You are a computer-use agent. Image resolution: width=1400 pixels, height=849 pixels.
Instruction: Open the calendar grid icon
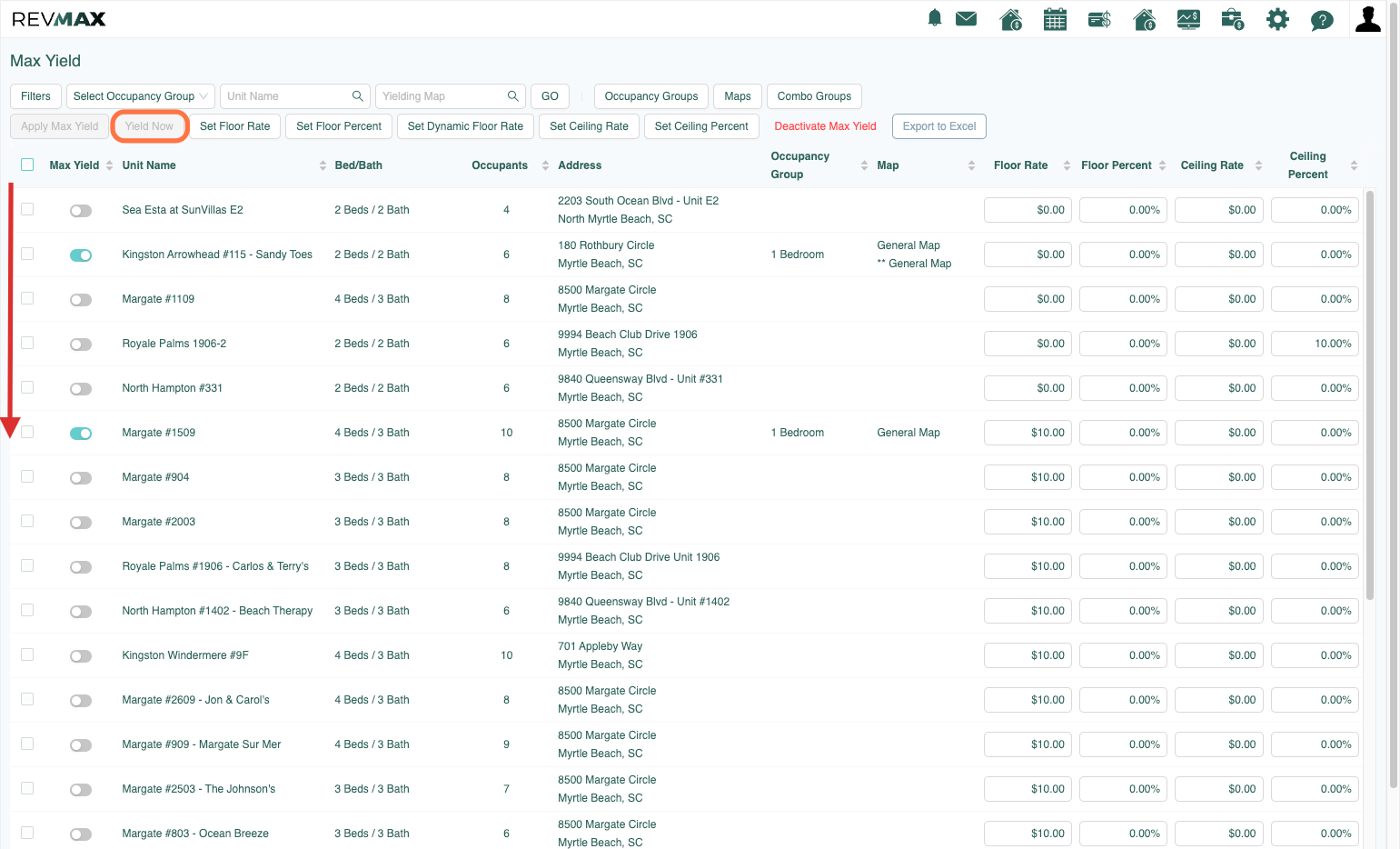[x=1055, y=19]
